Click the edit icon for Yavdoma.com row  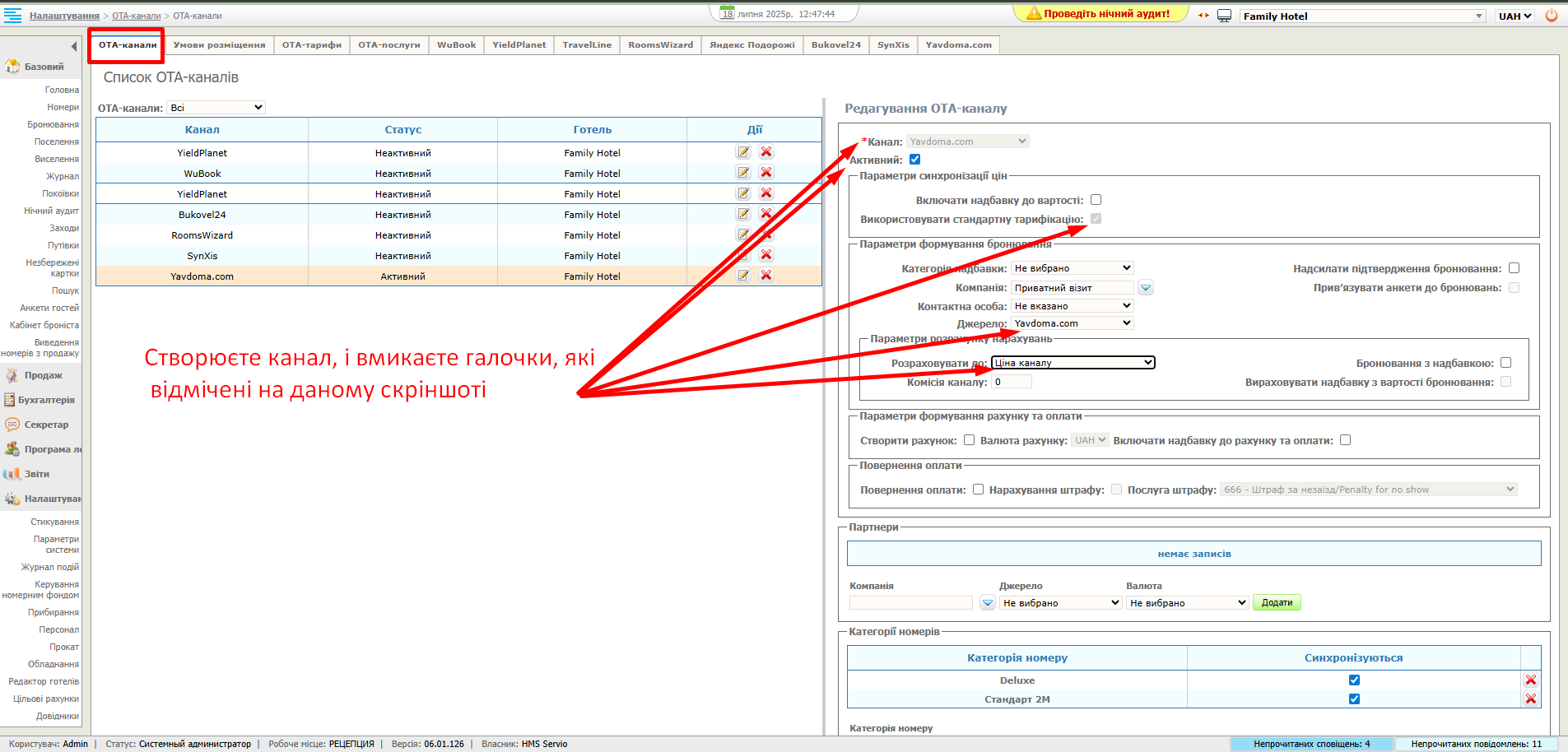click(743, 276)
